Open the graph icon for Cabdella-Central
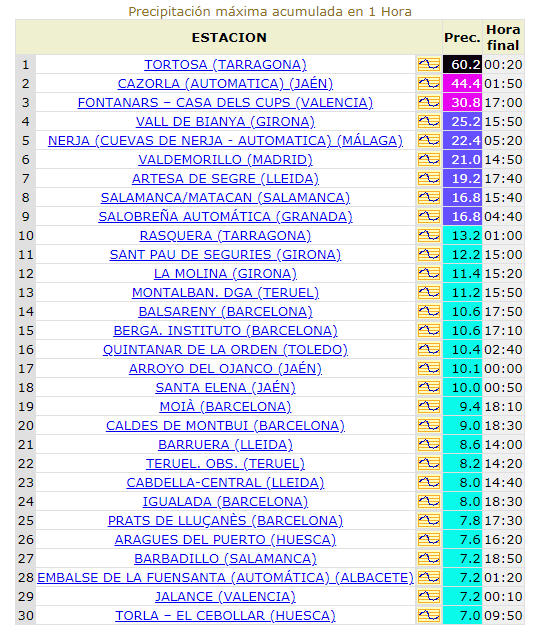Viewport: 537px width, 635px height. [428, 483]
